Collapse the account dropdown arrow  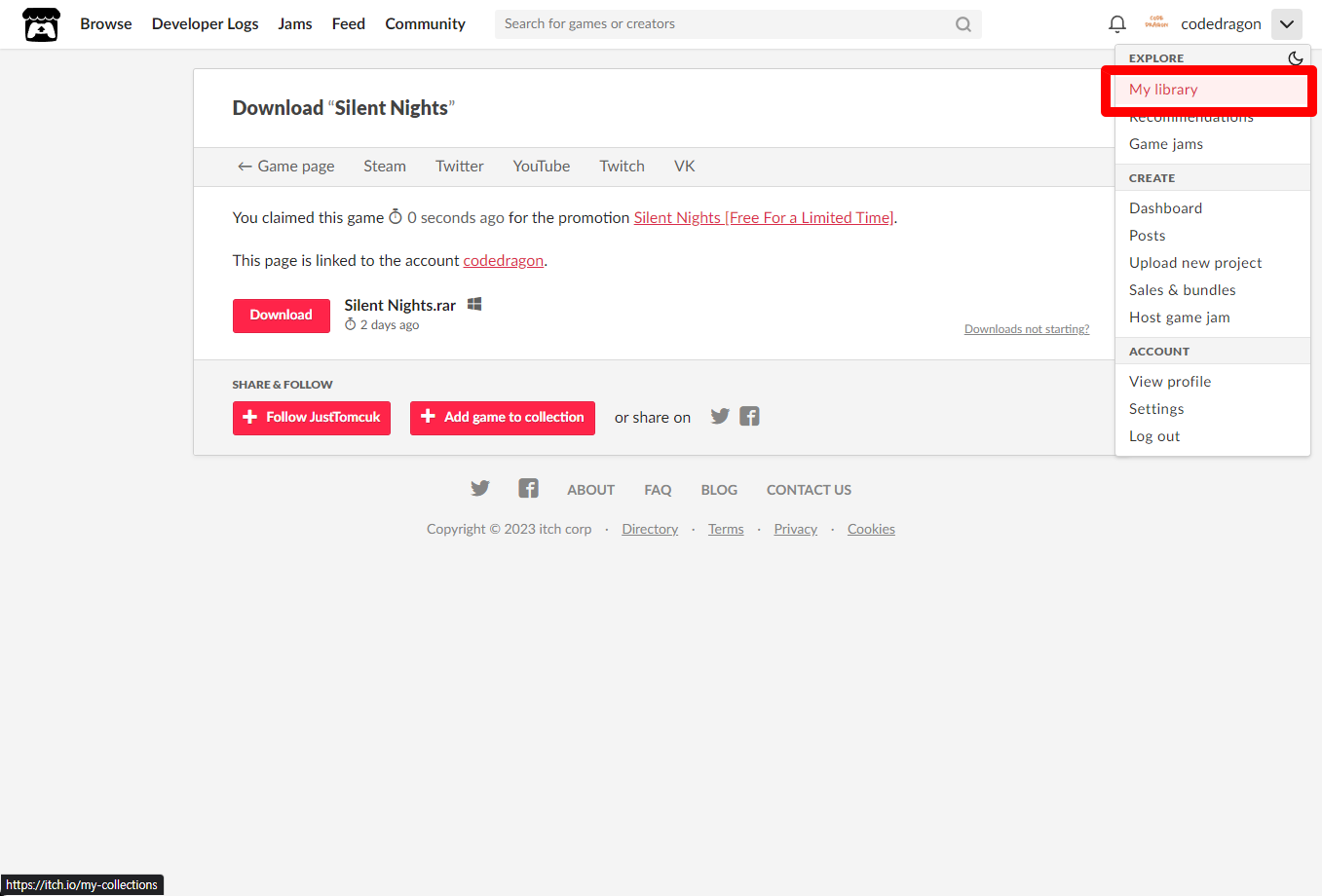click(1286, 24)
